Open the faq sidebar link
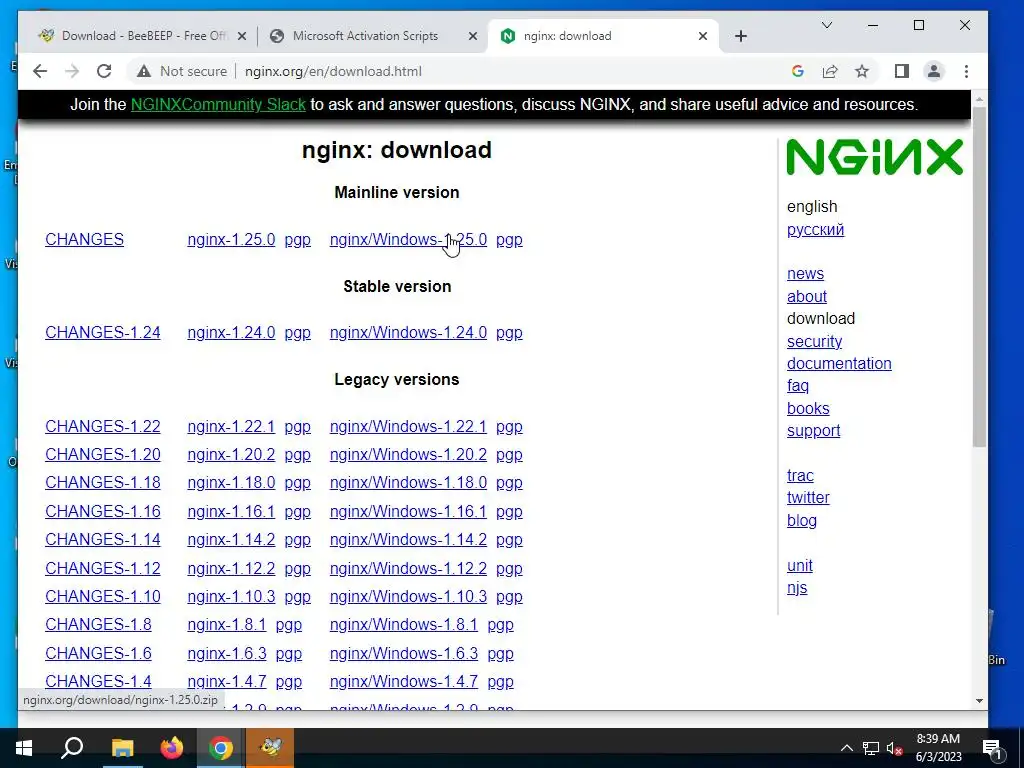The height and width of the screenshot is (768, 1024). (797, 386)
